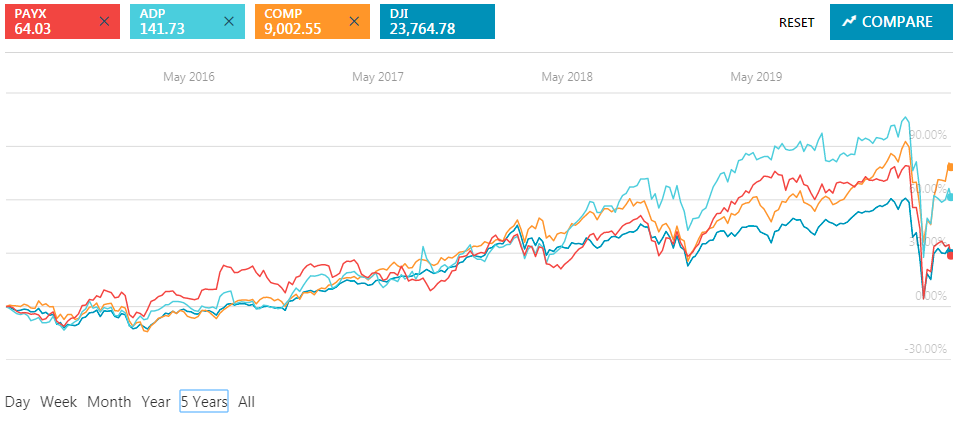Click the May 2016 timeline label

(189, 76)
